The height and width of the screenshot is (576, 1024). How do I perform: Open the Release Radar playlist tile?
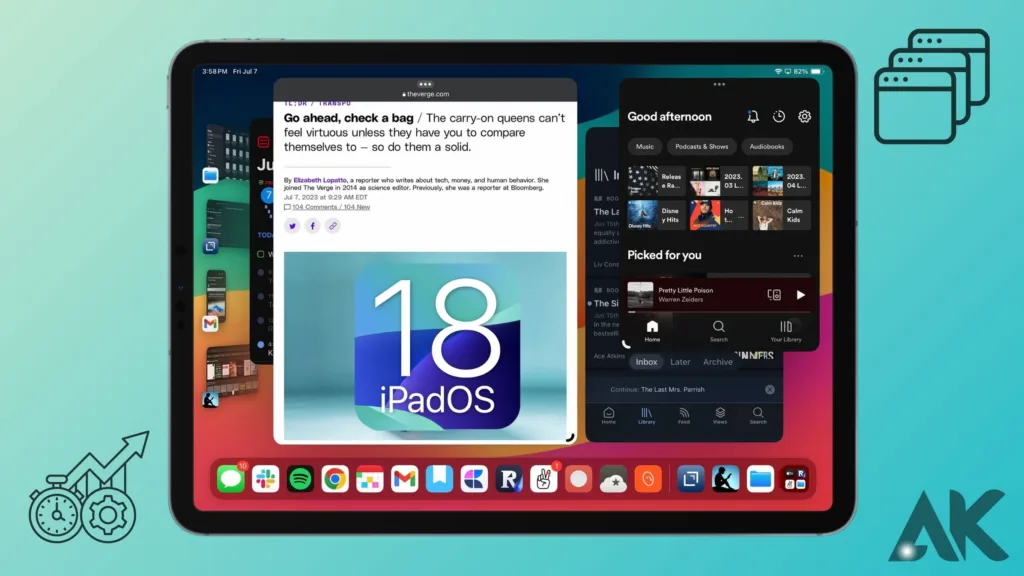pyautogui.click(x=656, y=181)
